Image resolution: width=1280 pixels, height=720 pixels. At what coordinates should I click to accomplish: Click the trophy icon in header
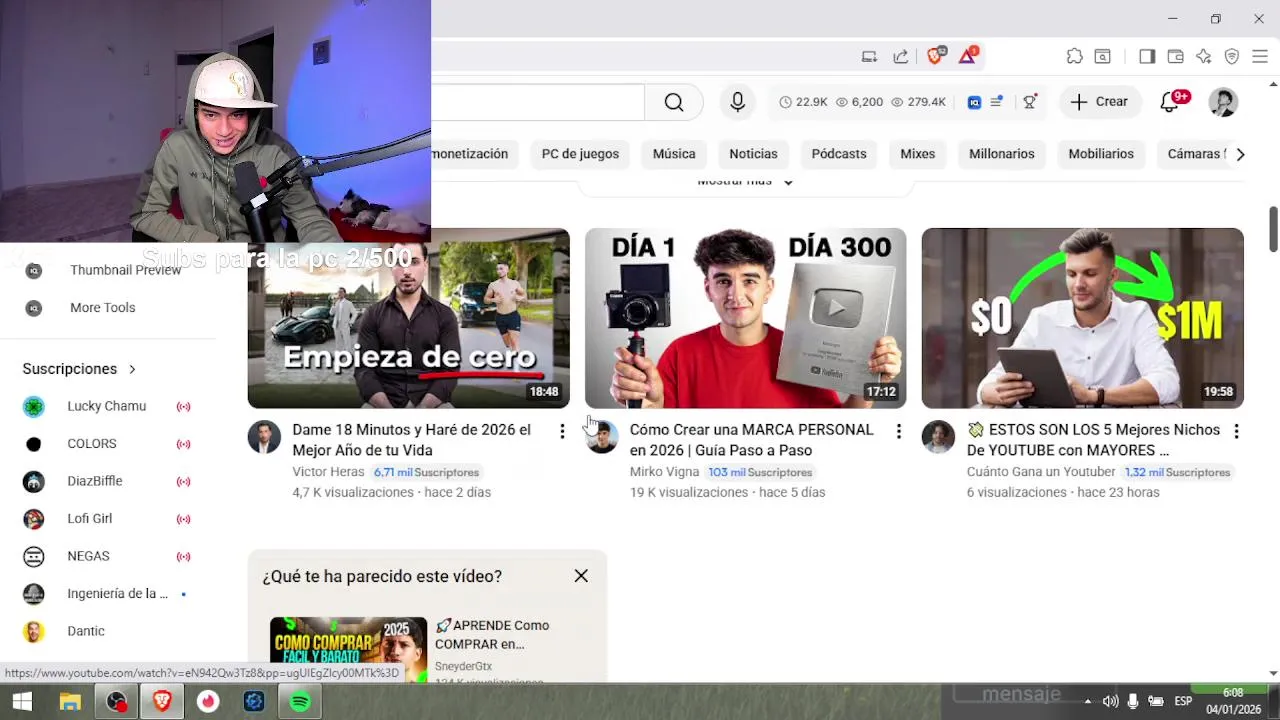[1030, 102]
